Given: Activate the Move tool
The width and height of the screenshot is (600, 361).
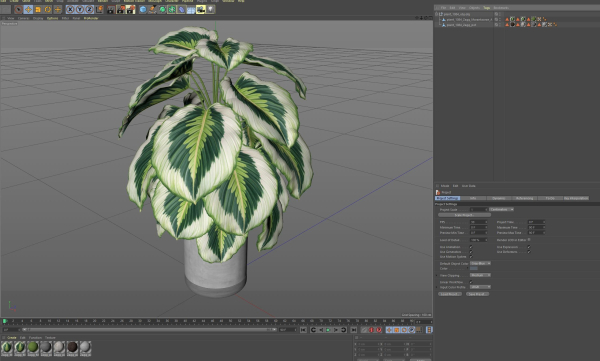Looking at the screenshot, I should [28, 10].
